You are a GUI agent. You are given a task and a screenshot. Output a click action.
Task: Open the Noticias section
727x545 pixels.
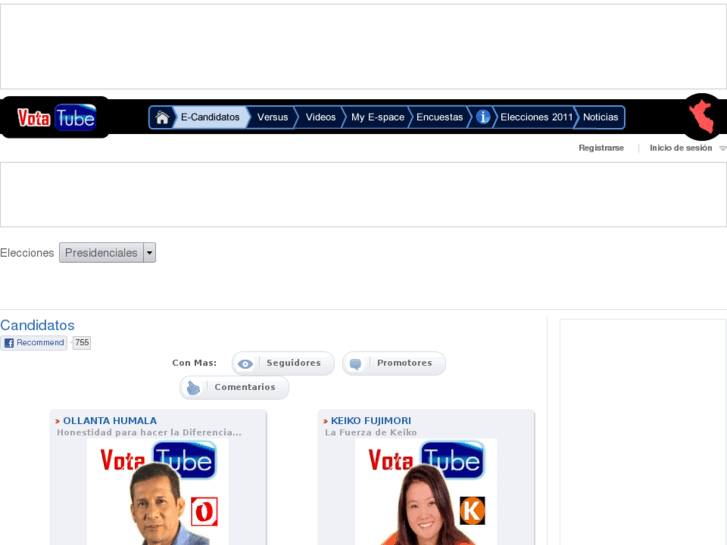[600, 117]
